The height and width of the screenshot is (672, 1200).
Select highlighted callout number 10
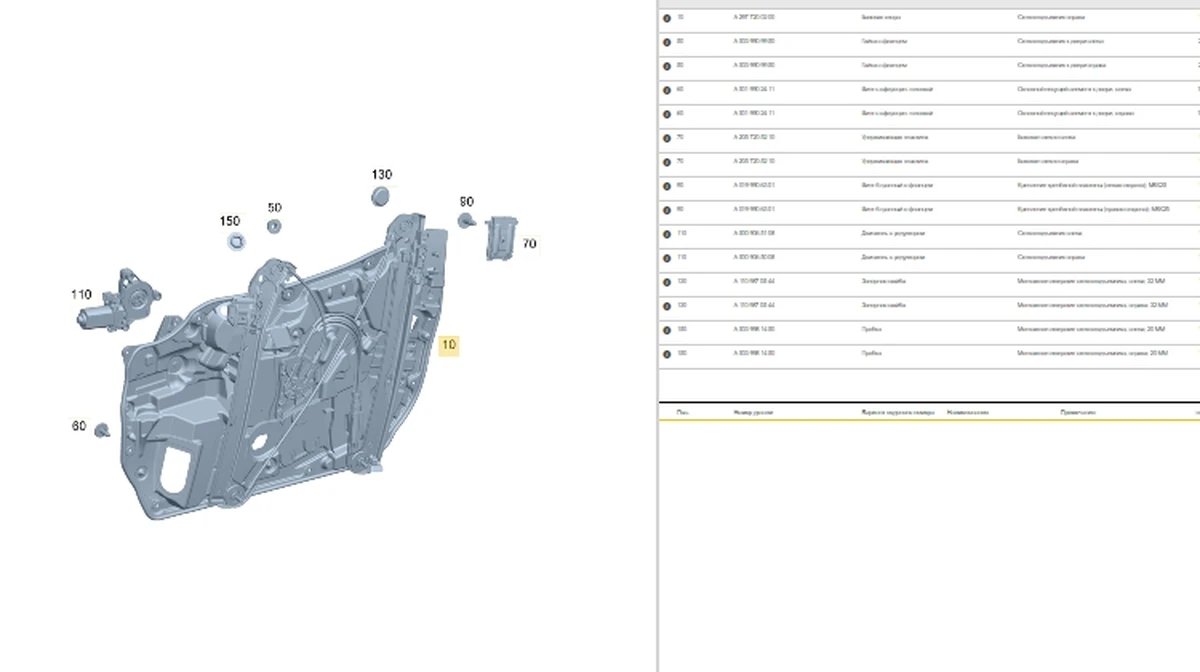pyautogui.click(x=449, y=345)
